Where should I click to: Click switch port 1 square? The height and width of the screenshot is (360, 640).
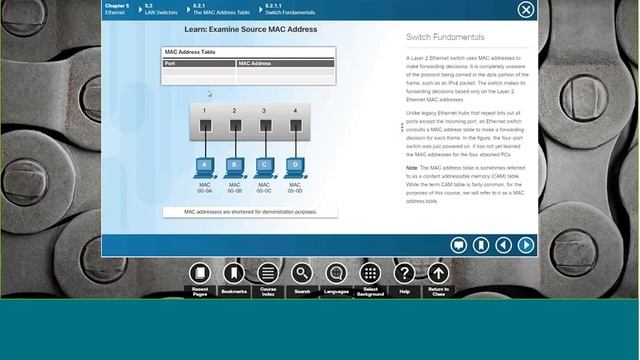click(x=205, y=126)
